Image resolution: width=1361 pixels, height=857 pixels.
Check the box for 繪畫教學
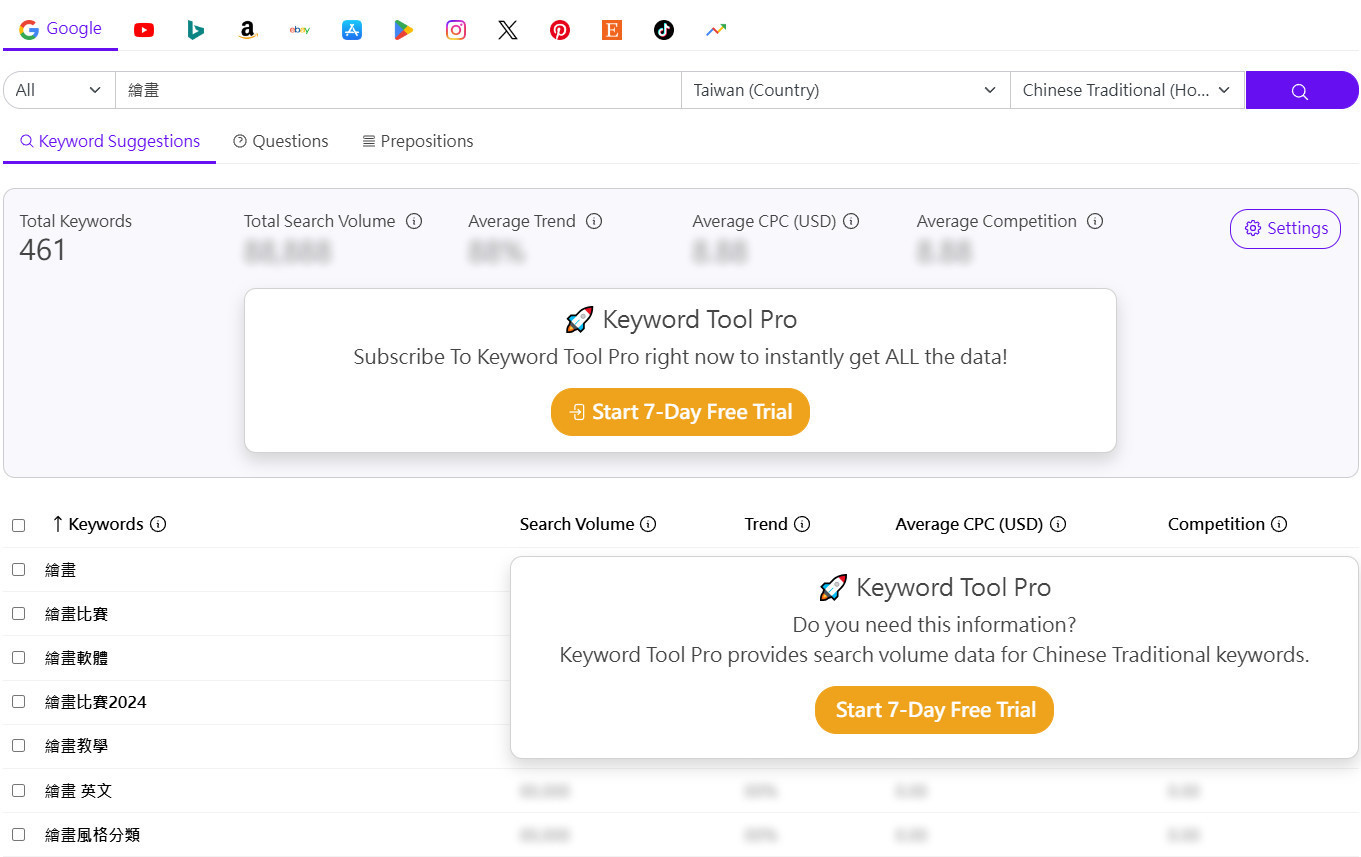point(18,745)
